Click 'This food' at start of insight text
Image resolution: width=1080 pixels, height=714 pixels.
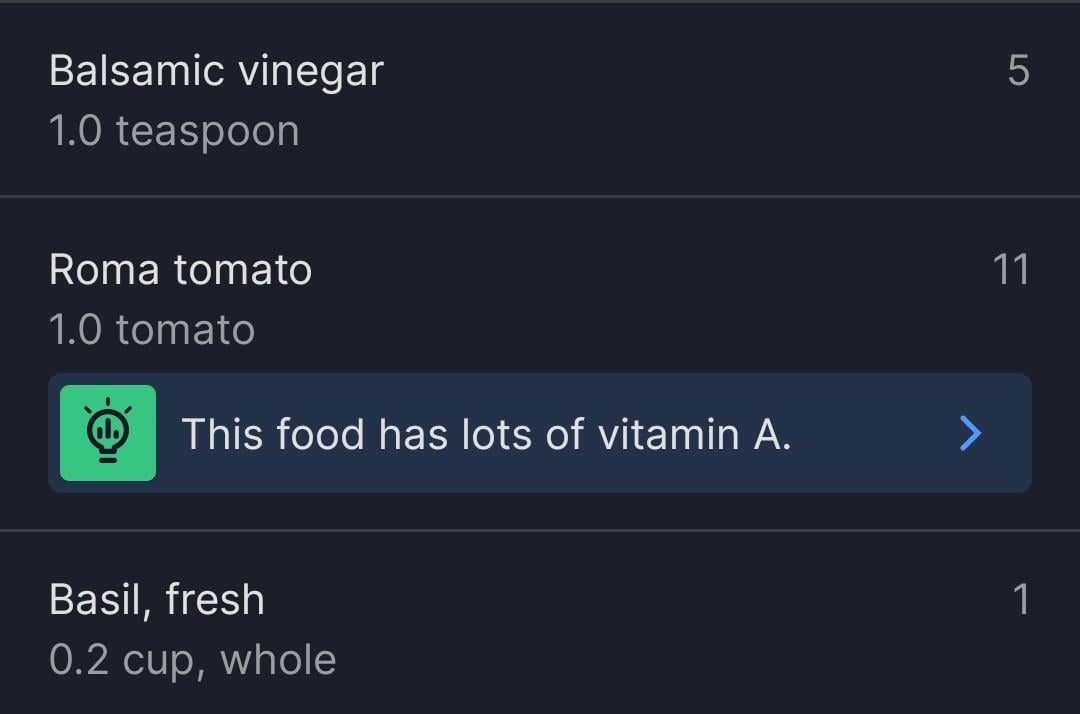pyautogui.click(x=273, y=434)
